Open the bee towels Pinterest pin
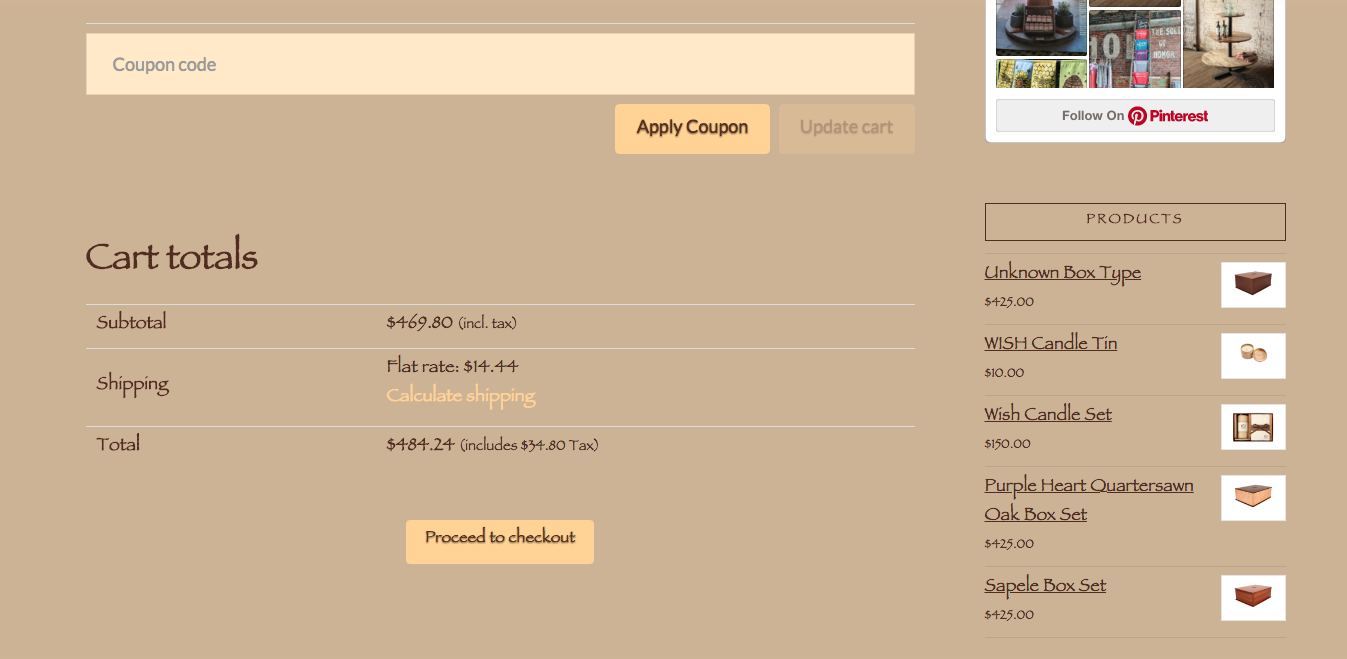 pos(1040,74)
